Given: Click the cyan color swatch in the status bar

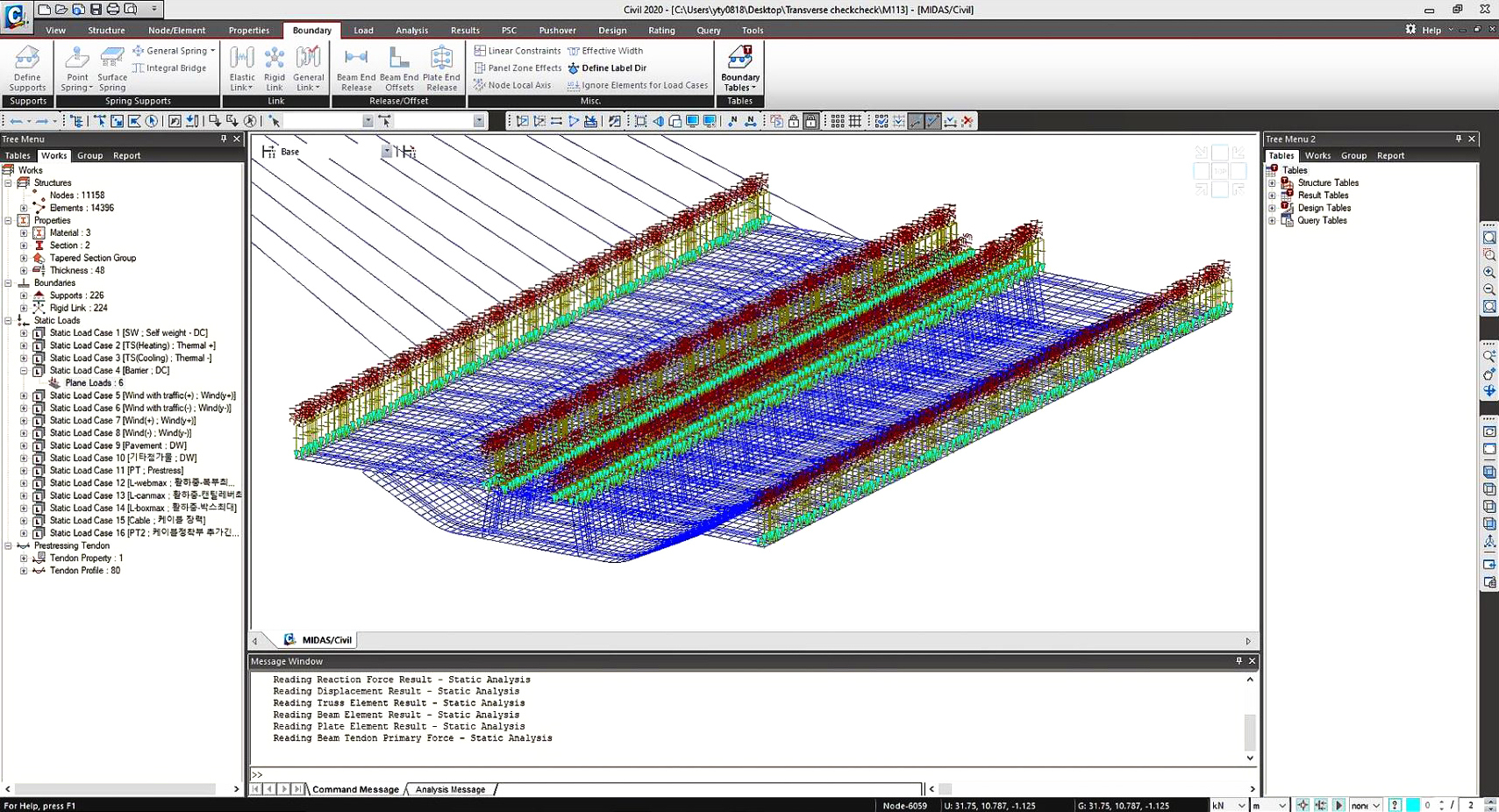Looking at the screenshot, I should (1412, 804).
